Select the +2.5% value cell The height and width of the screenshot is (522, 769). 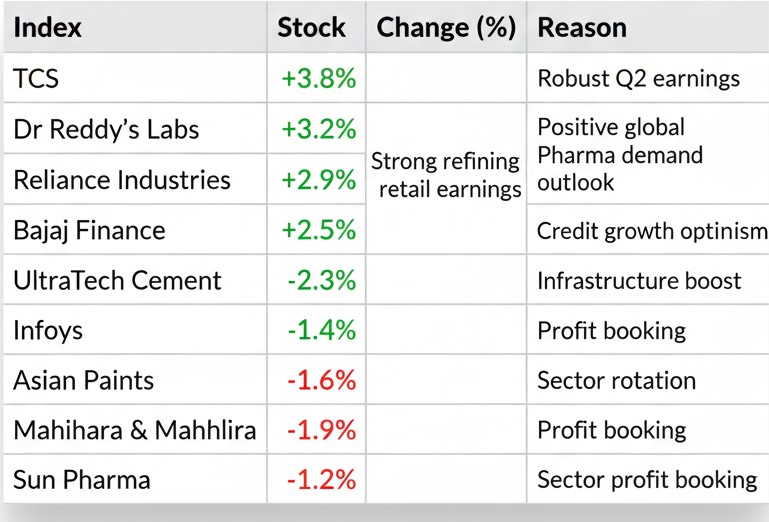click(x=319, y=230)
